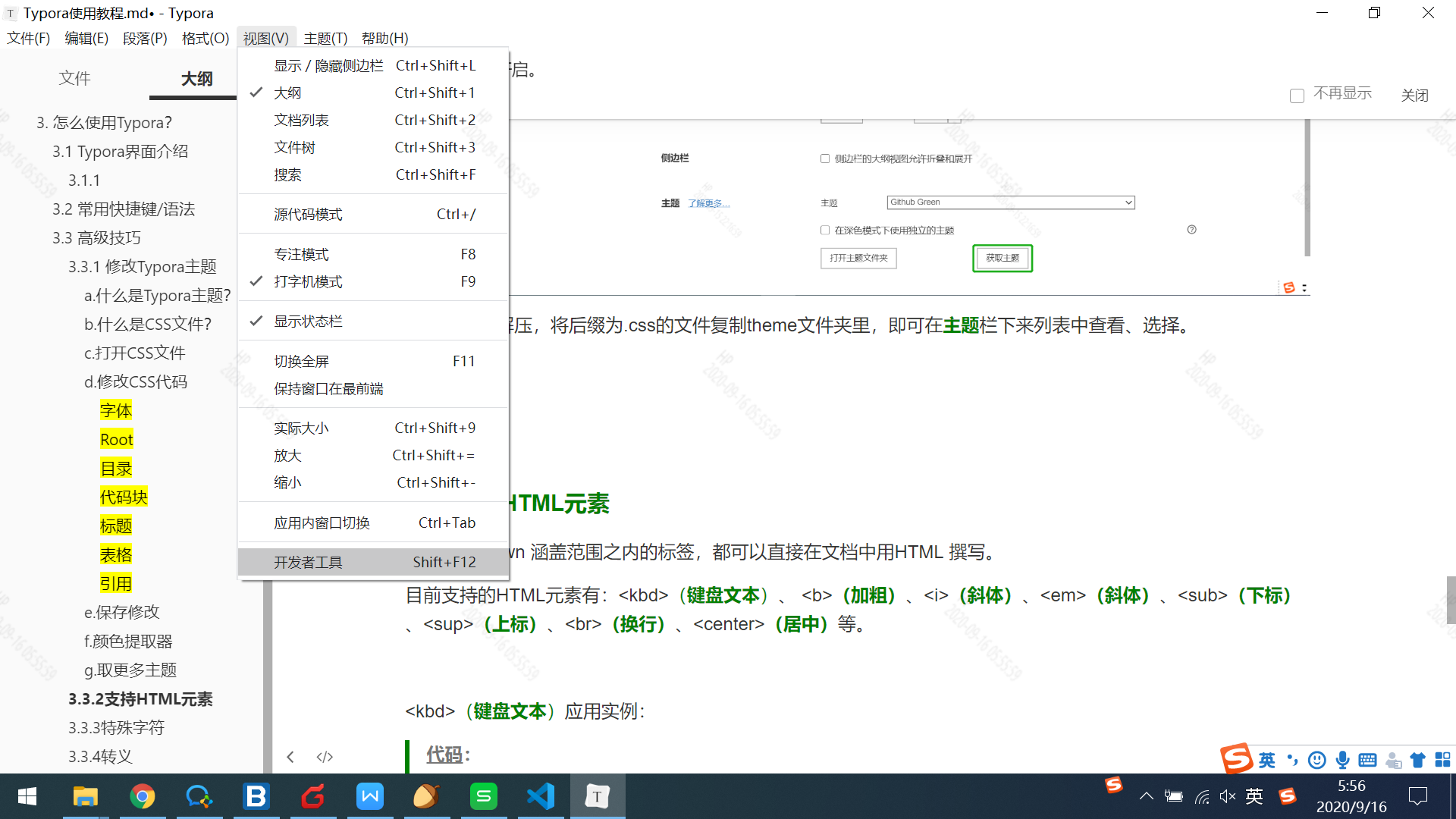Show hidden tray icons chevron
Image resolution: width=1456 pixels, height=819 pixels.
(x=1147, y=796)
